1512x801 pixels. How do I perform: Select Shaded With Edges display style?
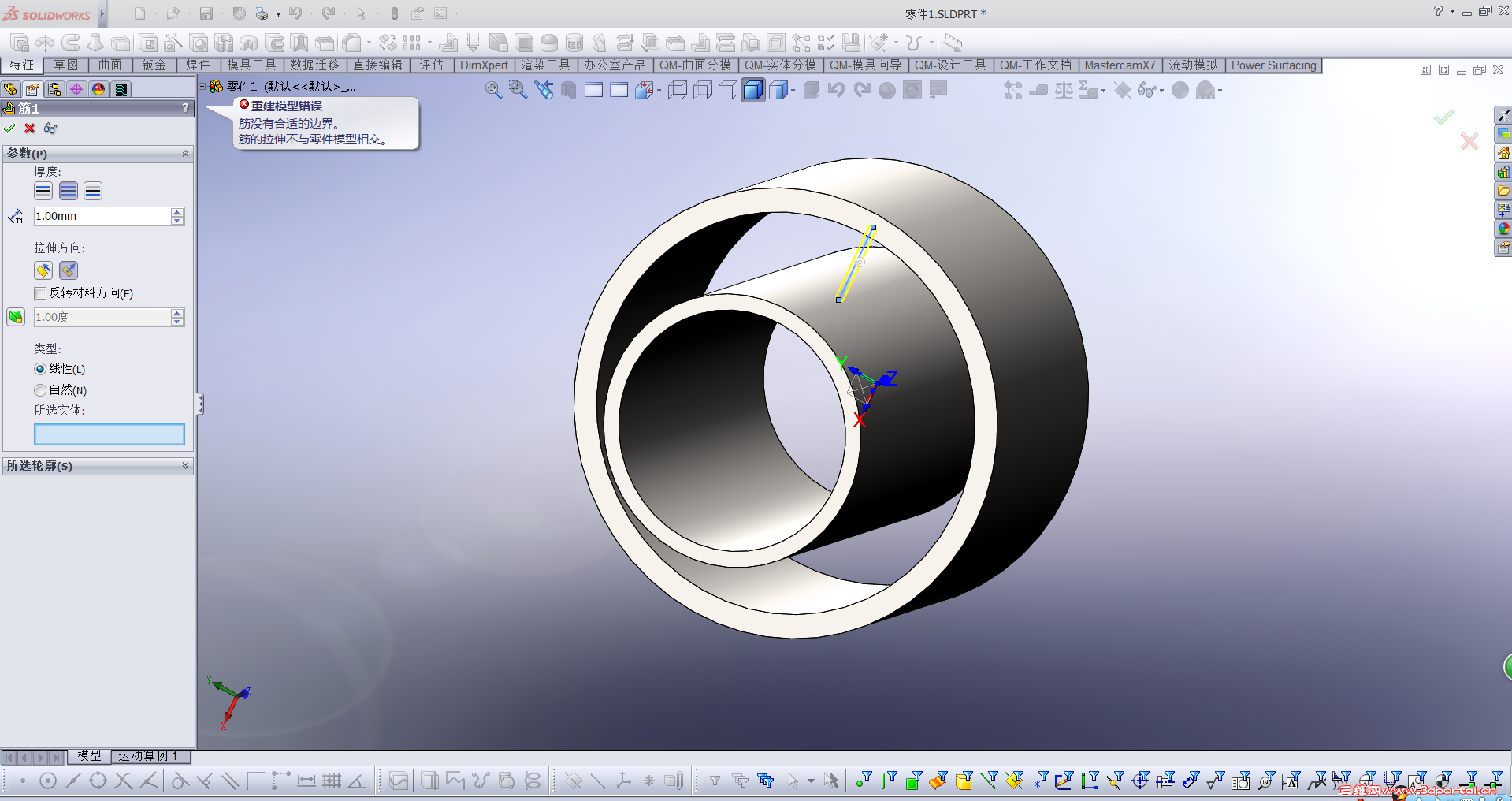pyautogui.click(x=752, y=90)
